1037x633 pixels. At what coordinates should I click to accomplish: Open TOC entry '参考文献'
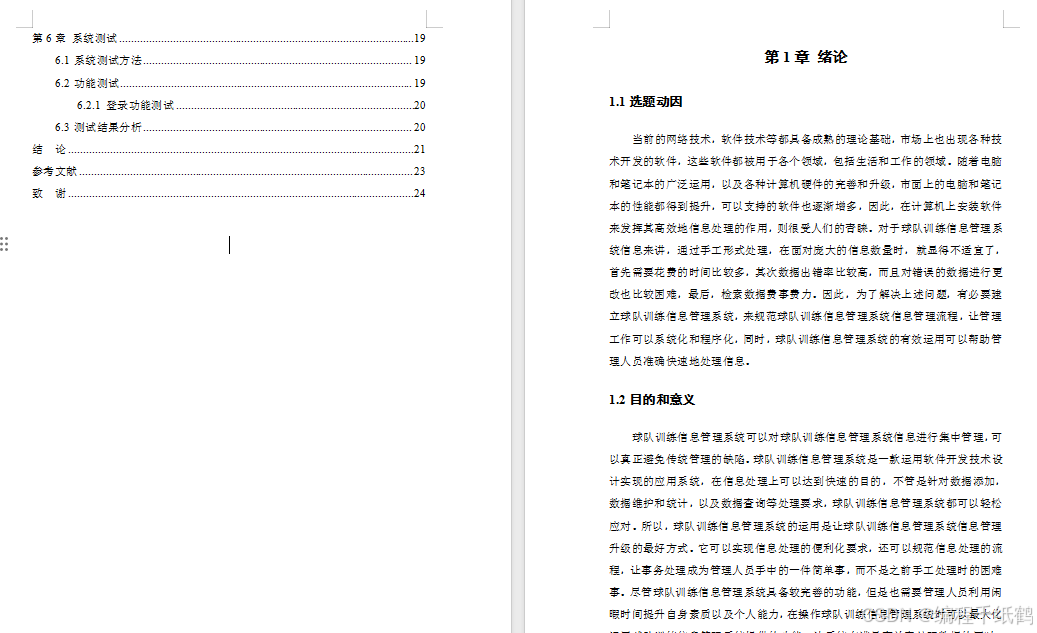(229, 171)
